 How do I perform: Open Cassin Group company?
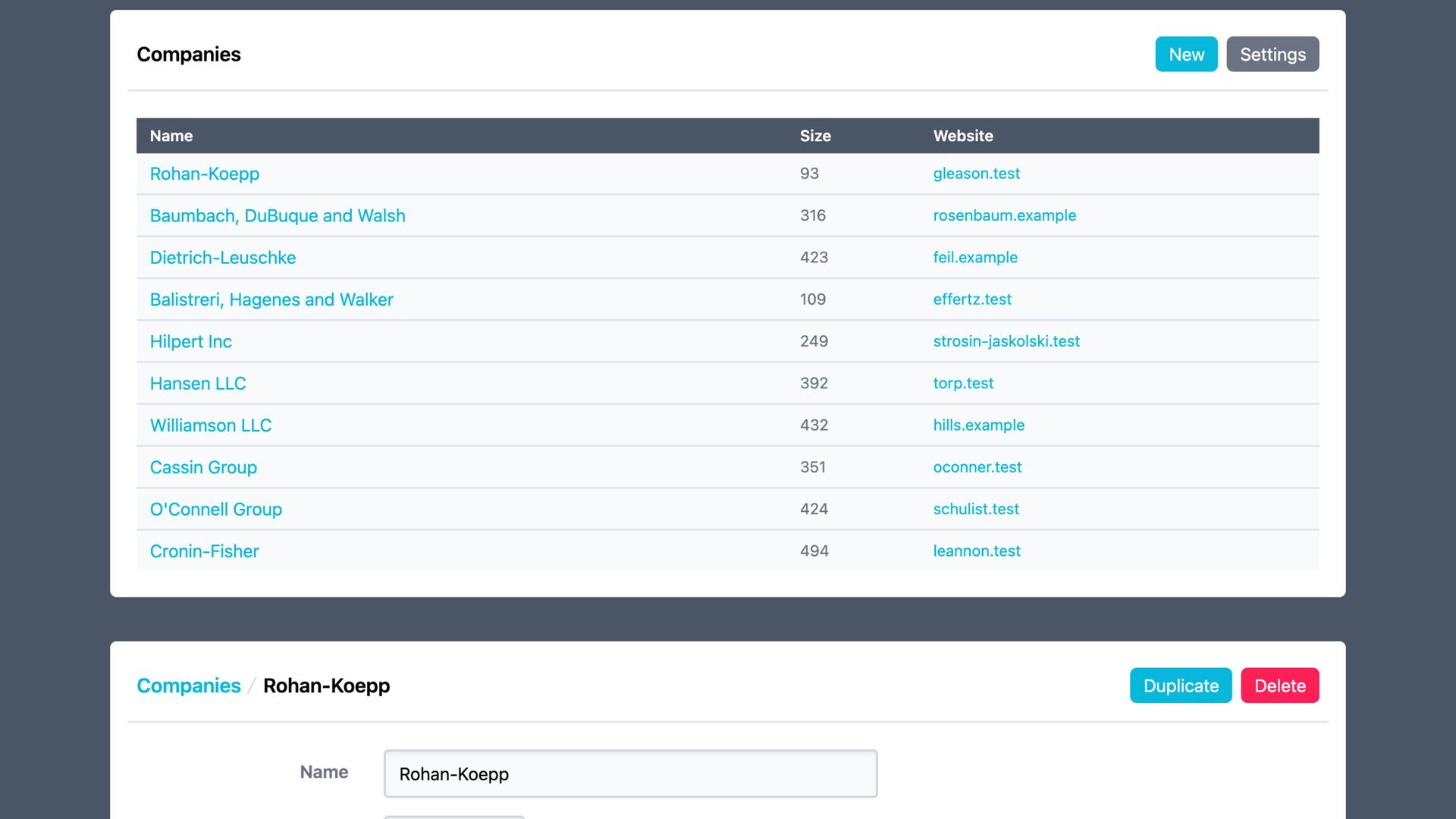[x=203, y=467]
